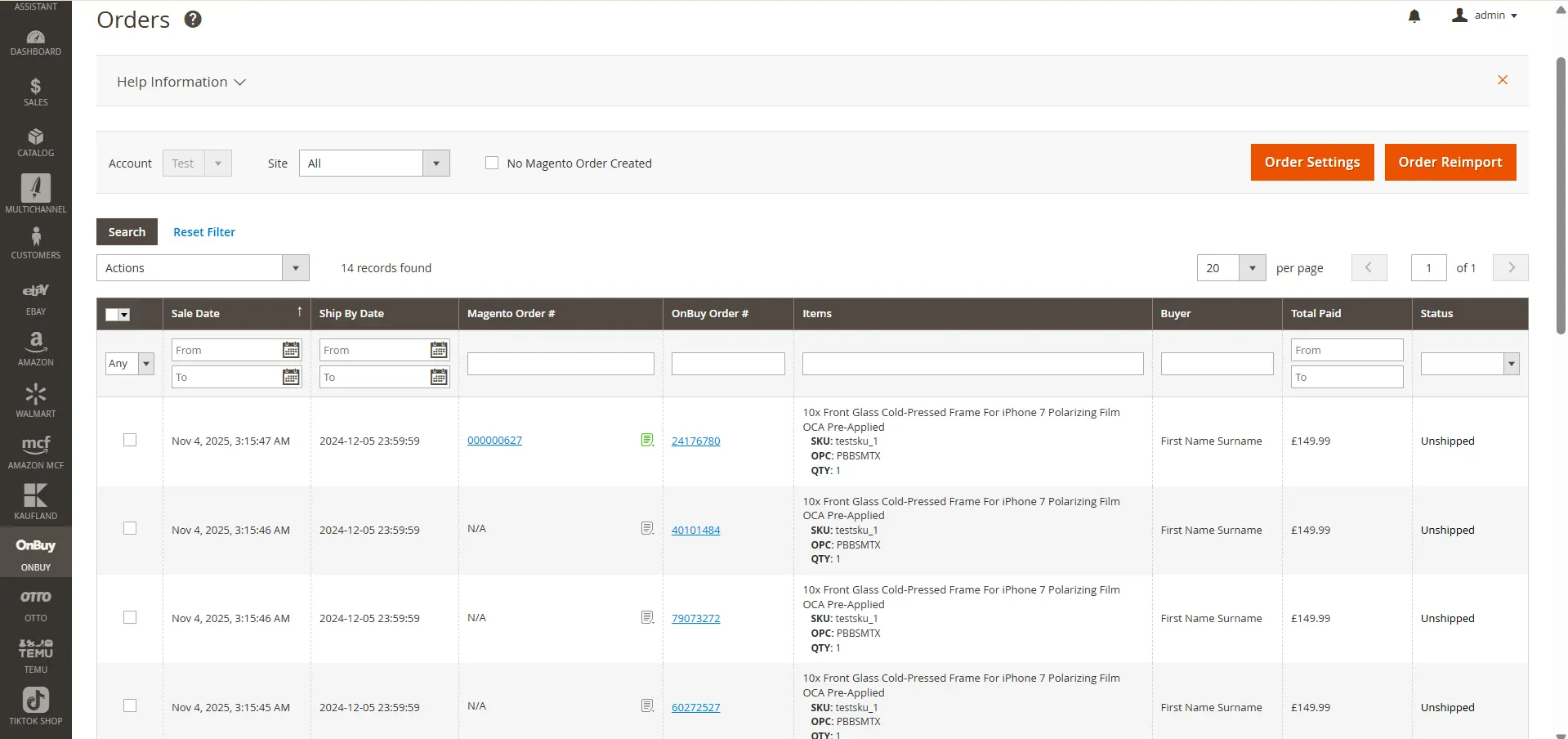This screenshot has height=739, width=1568.
Task: Click the Reset Filter link
Action: (x=204, y=232)
